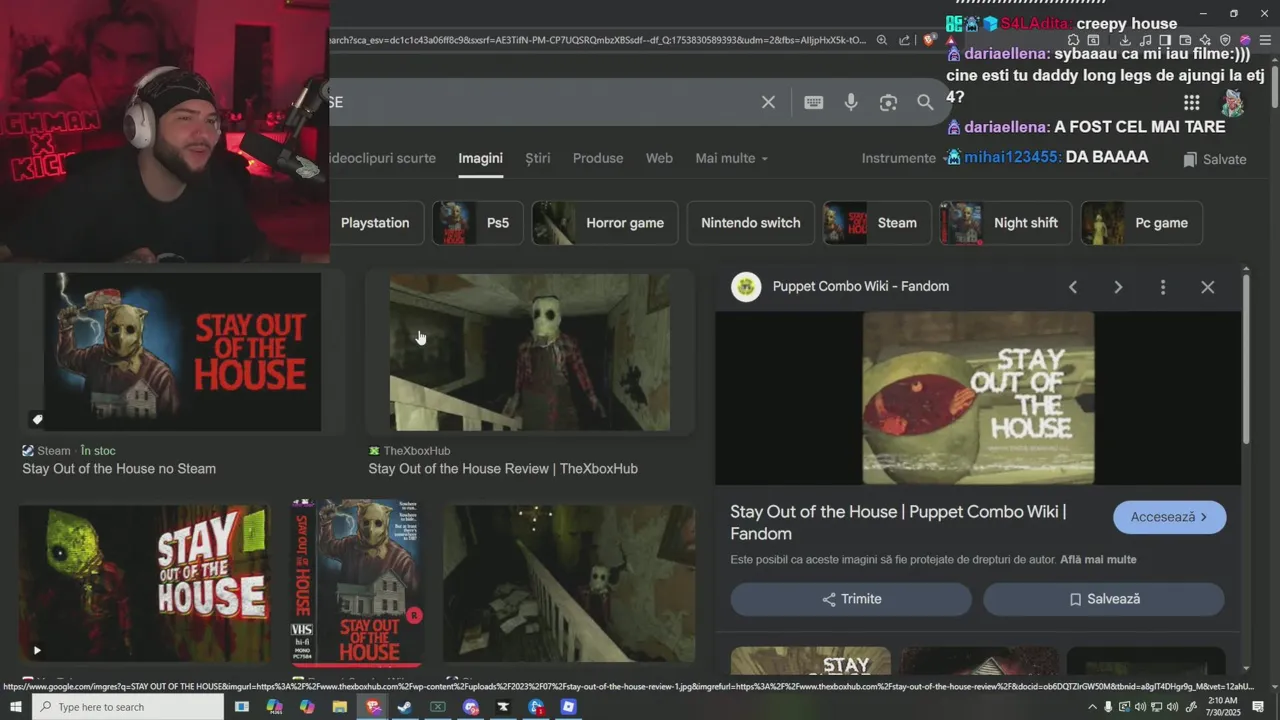Click the share page icon in address bar
Screen dimensions: 1280x720
pyautogui.click(x=904, y=40)
